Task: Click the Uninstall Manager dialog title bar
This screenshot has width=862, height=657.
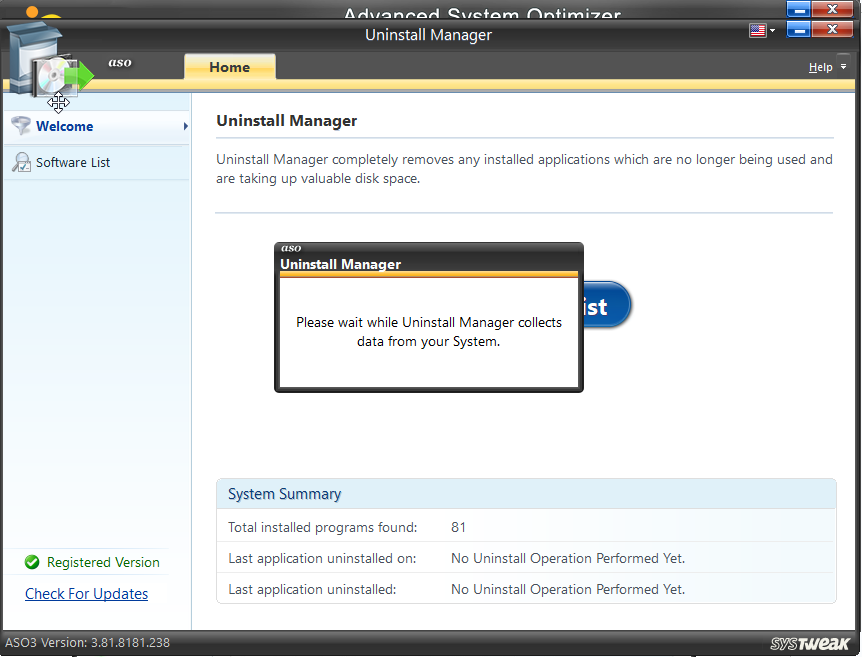Action: (428, 264)
